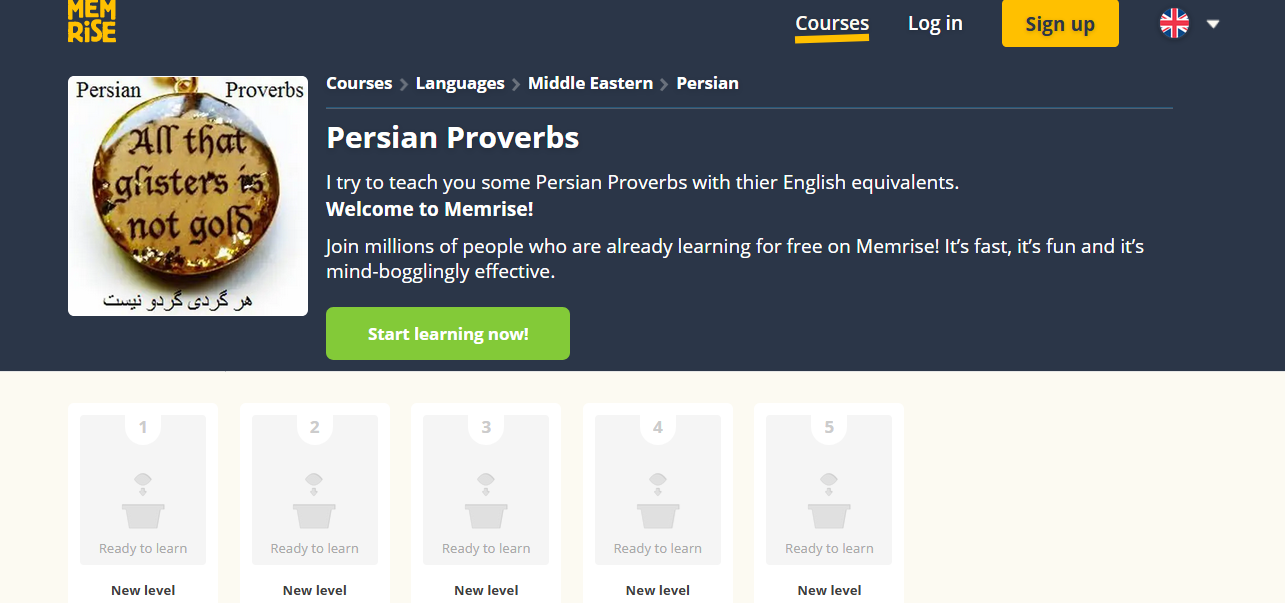This screenshot has width=1285, height=603.
Task: Click the Sign up button
Action: point(1060,24)
